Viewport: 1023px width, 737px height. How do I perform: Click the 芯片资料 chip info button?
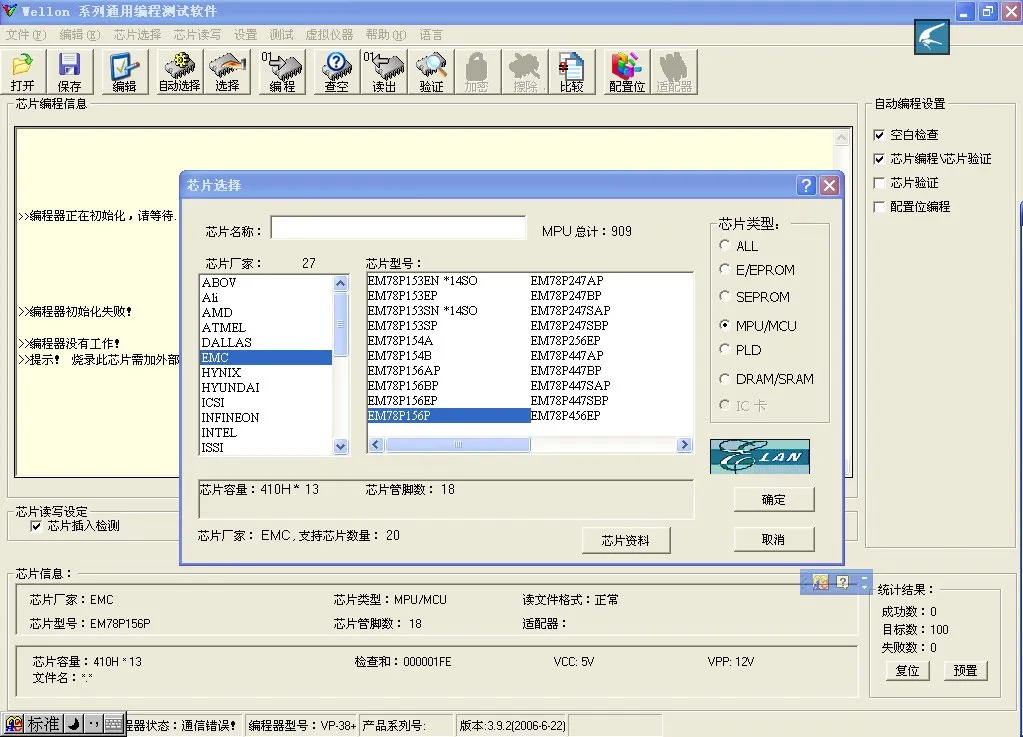click(x=626, y=541)
